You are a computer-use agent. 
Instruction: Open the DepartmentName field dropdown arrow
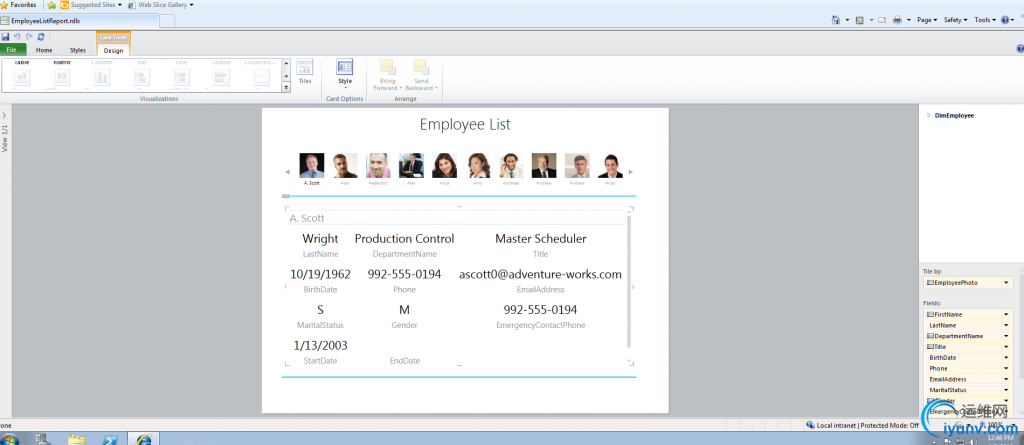[x=1006, y=336]
